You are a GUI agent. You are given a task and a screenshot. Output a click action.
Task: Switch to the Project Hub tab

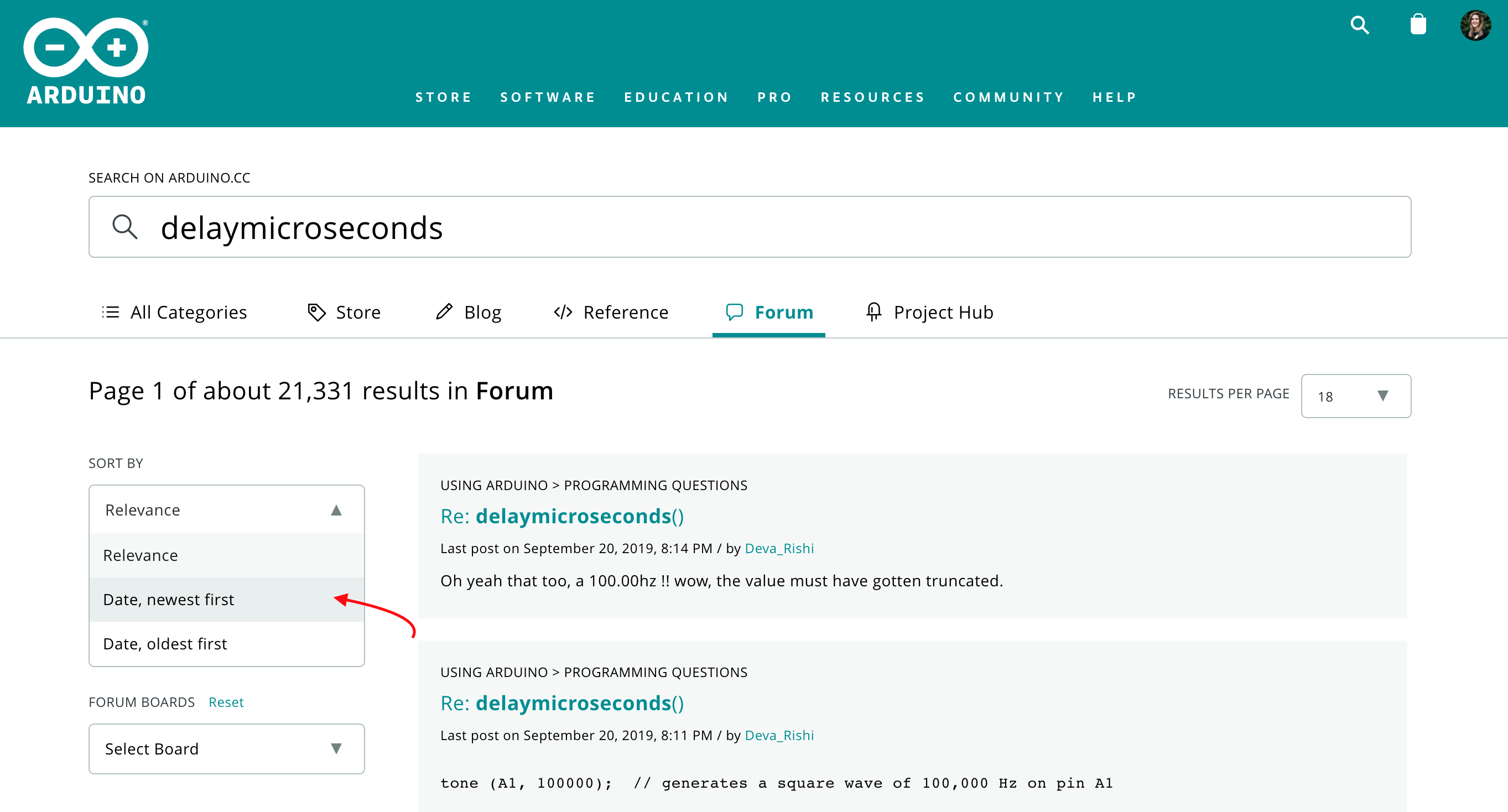(929, 312)
